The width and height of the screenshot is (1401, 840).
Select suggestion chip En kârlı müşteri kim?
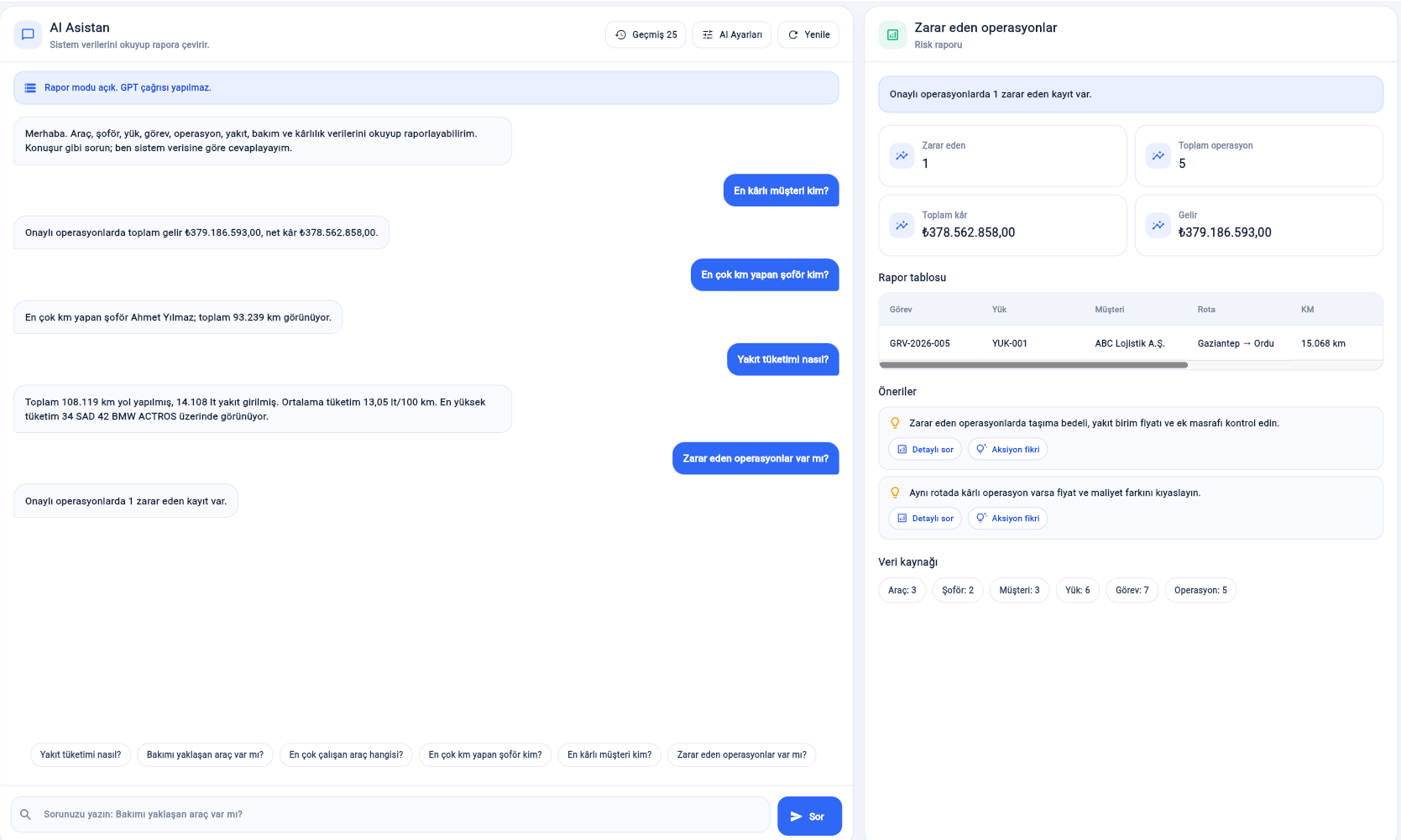[x=609, y=754]
